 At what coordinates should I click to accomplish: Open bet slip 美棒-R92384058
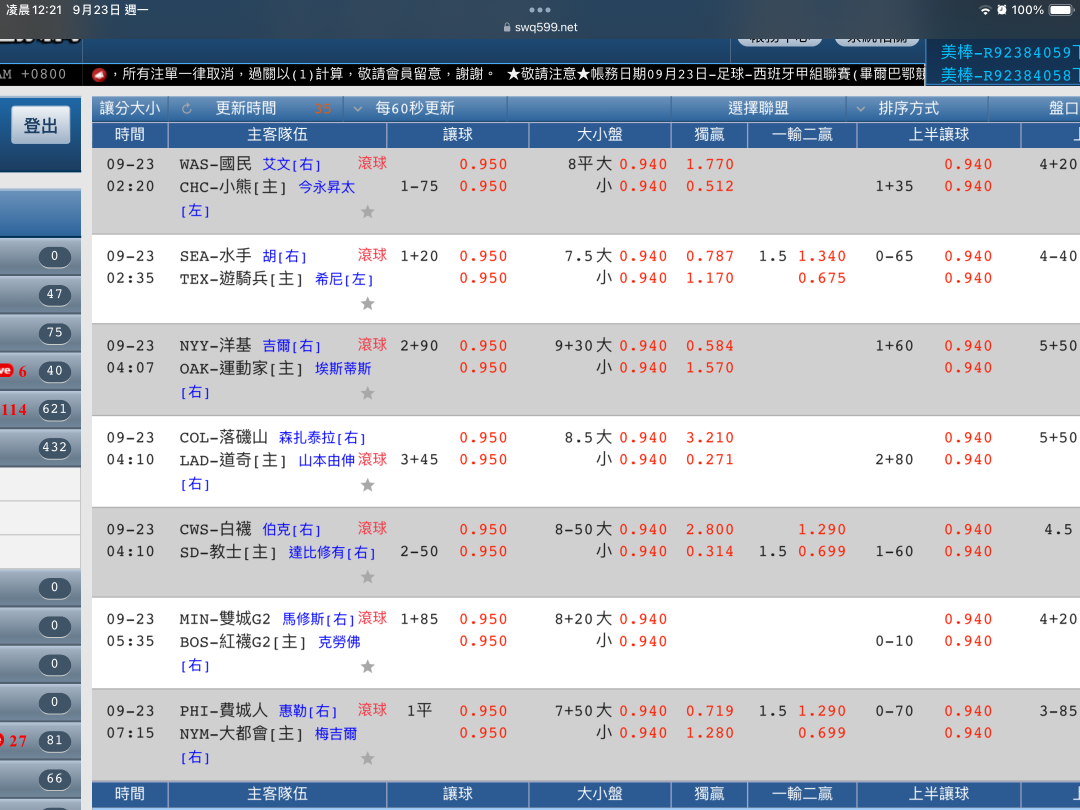1007,75
